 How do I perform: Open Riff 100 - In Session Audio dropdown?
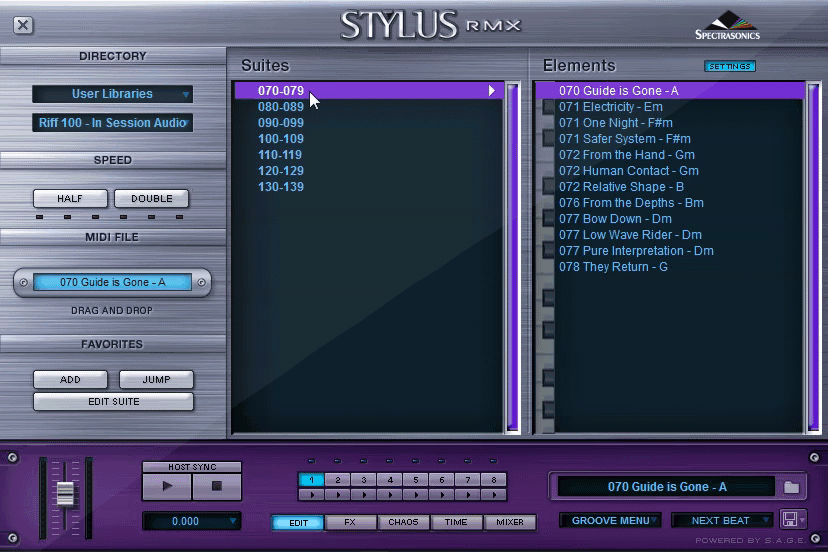(x=112, y=123)
